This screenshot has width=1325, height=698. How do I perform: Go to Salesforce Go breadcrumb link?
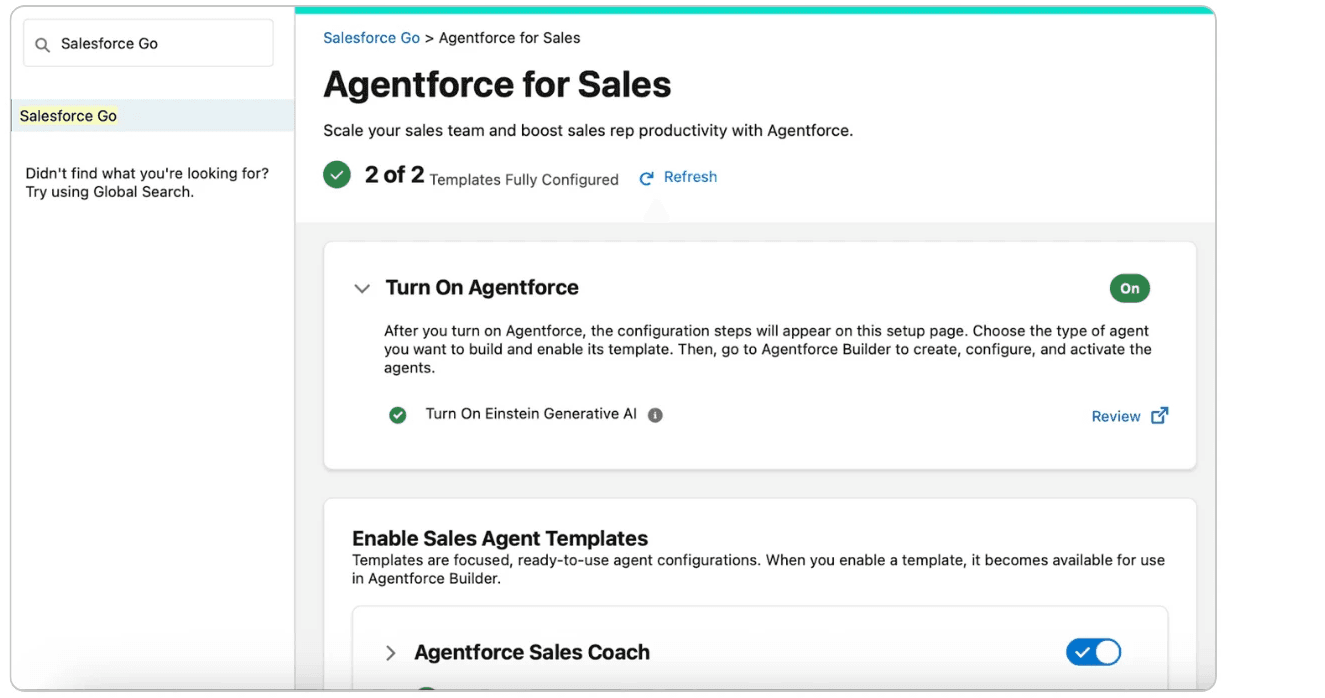[x=371, y=38]
